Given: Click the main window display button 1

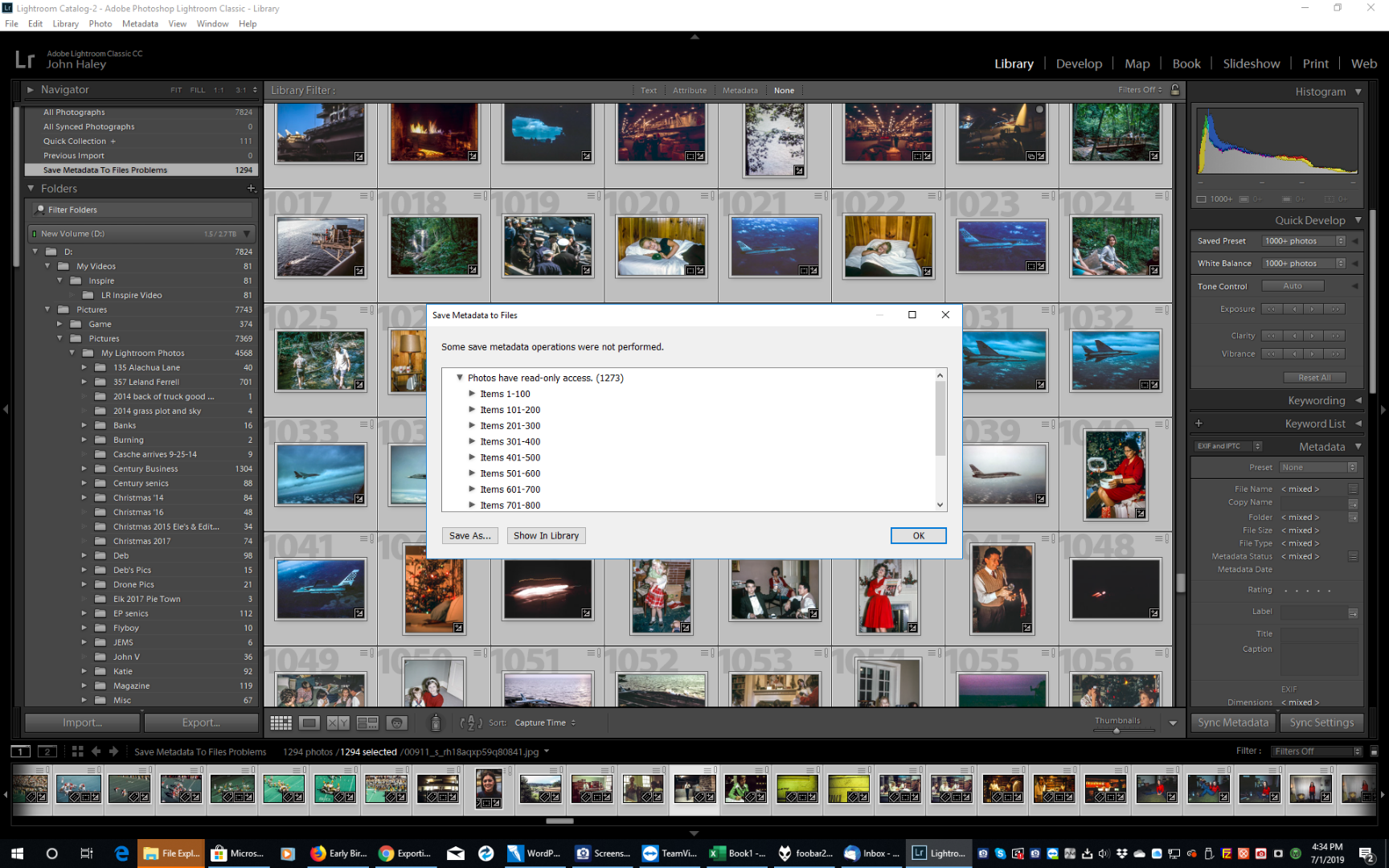Looking at the screenshot, I should tap(21, 751).
